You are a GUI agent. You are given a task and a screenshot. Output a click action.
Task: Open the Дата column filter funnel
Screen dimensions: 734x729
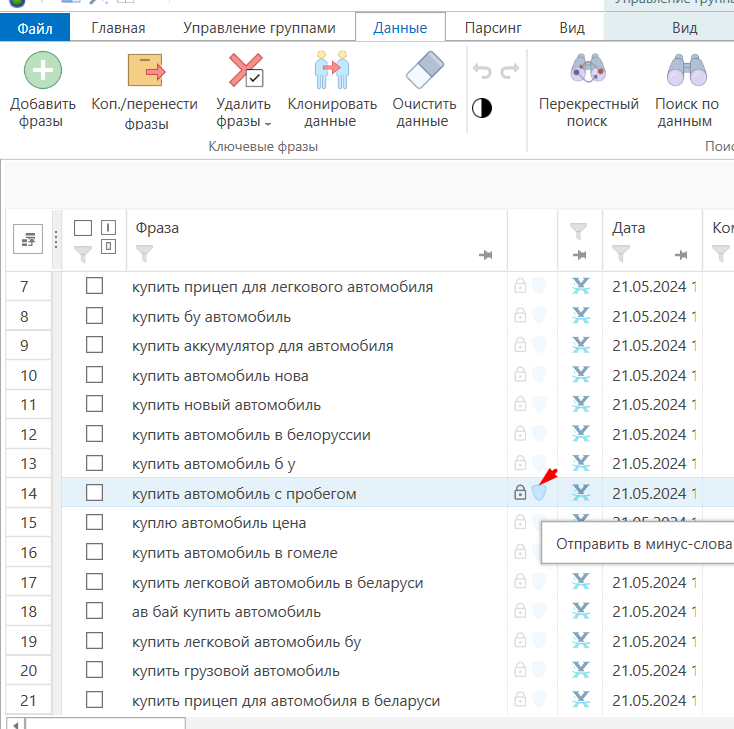pos(621,254)
